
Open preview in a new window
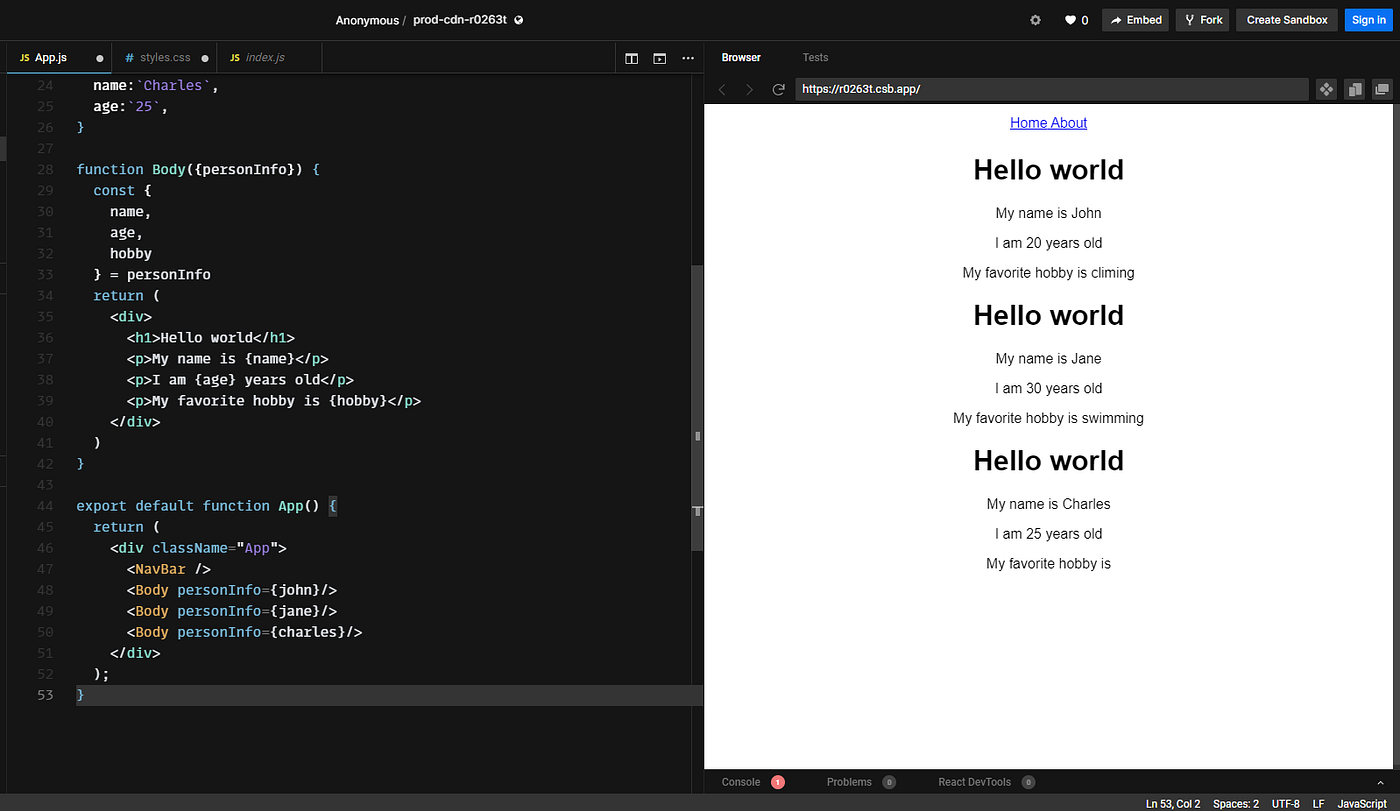1383,89
